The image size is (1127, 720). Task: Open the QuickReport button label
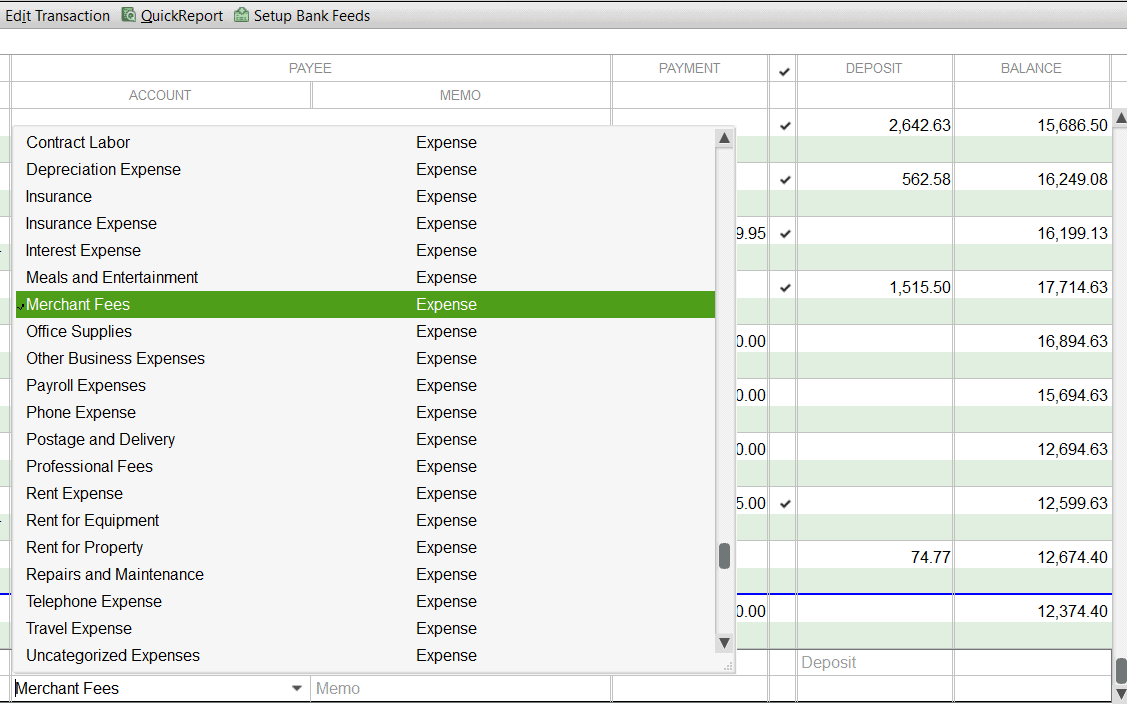[182, 16]
